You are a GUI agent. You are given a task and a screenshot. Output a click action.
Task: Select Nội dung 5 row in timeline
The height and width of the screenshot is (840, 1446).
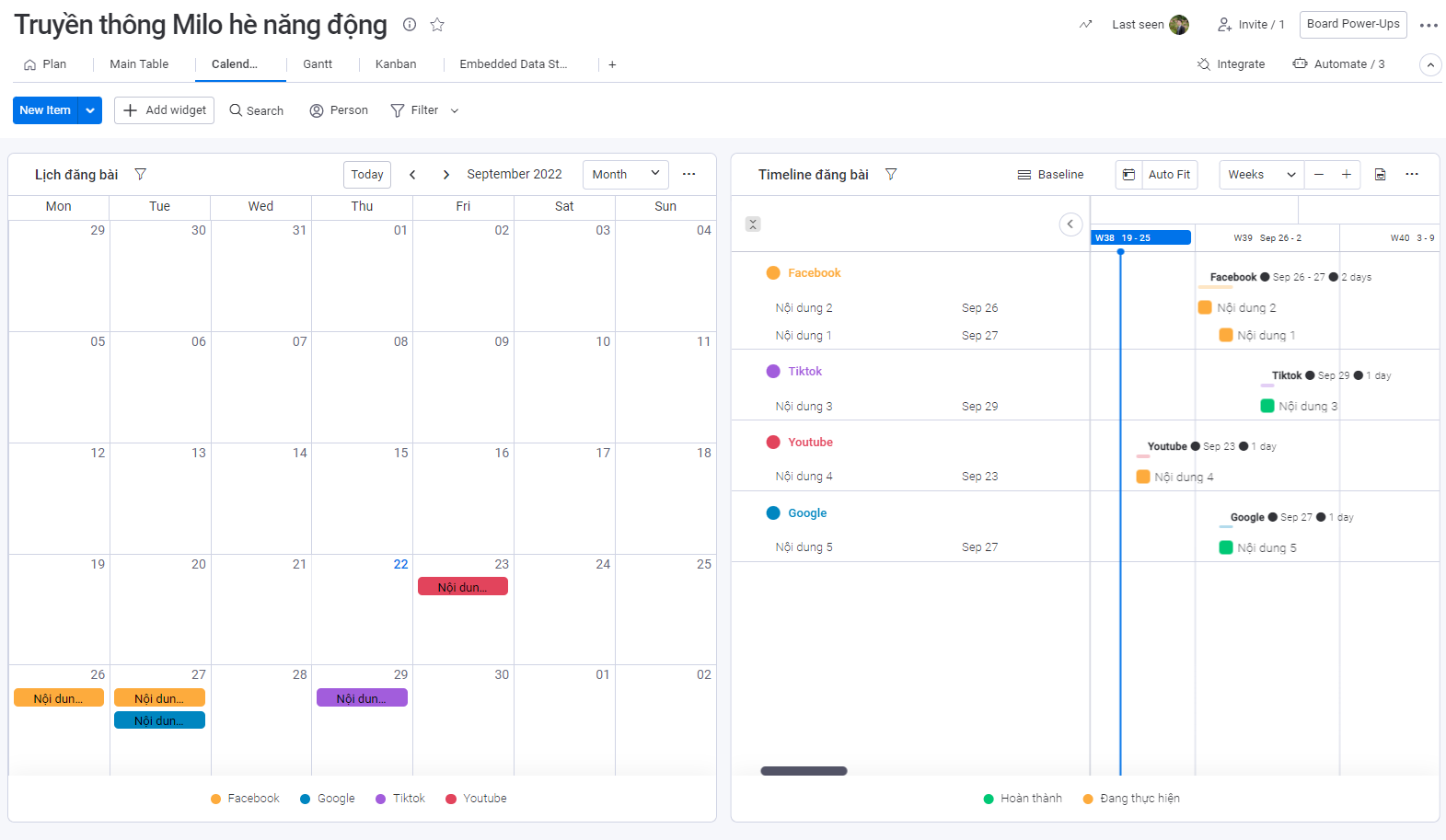click(x=910, y=547)
